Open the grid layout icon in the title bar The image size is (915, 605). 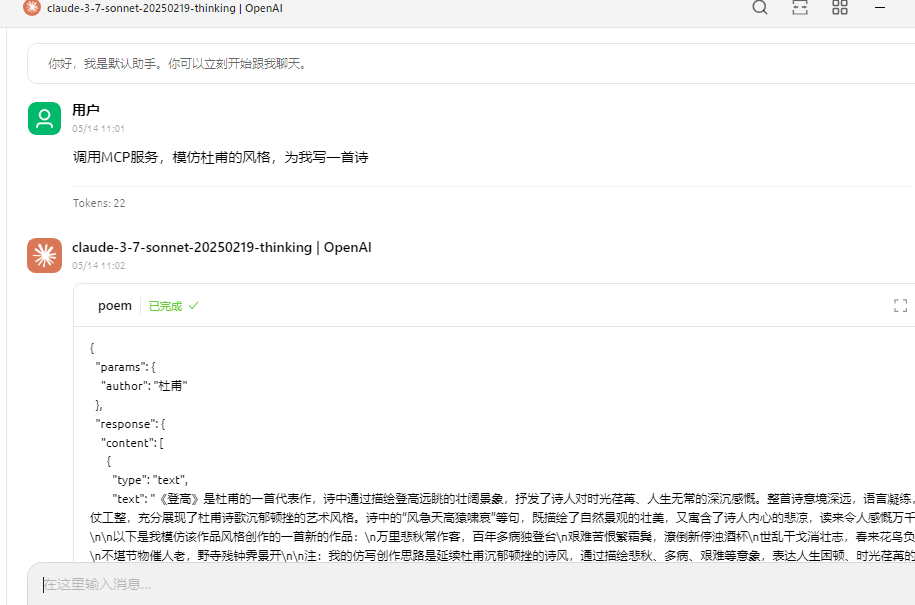839,8
